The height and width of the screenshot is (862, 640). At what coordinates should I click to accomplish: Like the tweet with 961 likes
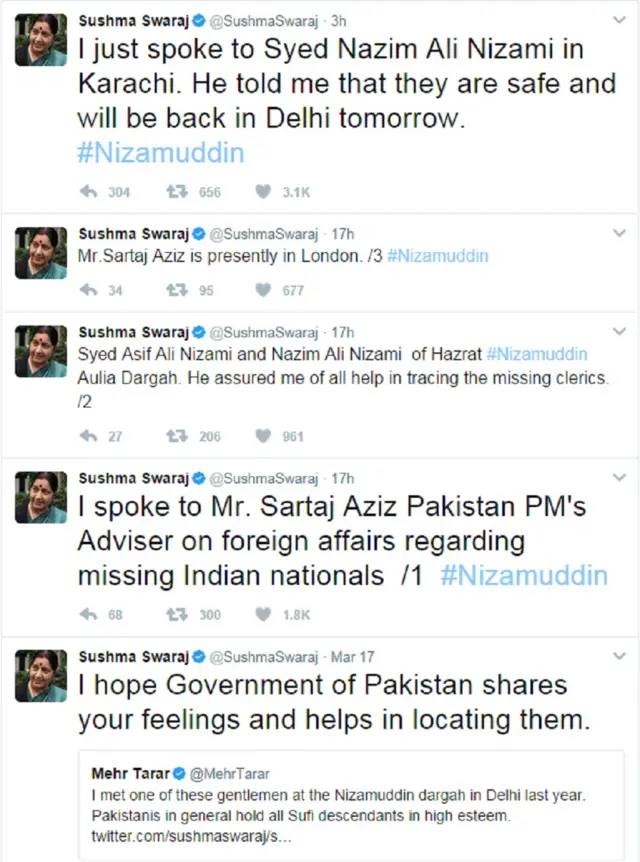pos(263,436)
